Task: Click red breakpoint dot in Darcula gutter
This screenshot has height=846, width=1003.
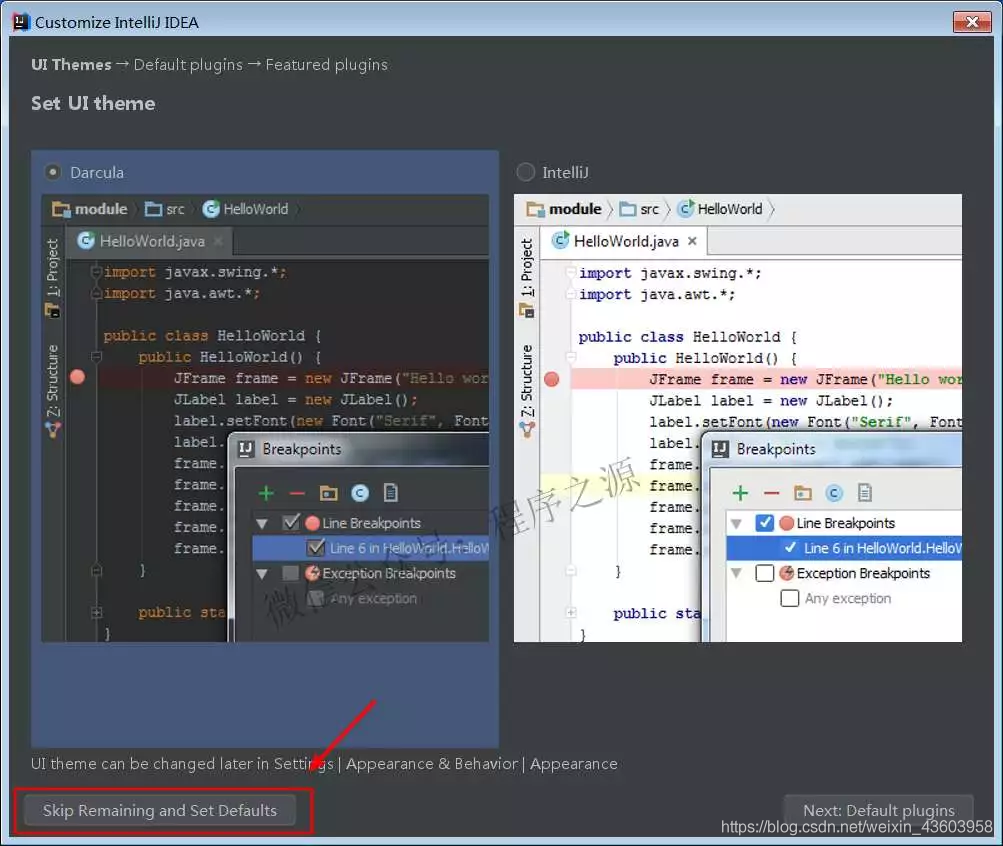Action: click(77, 377)
